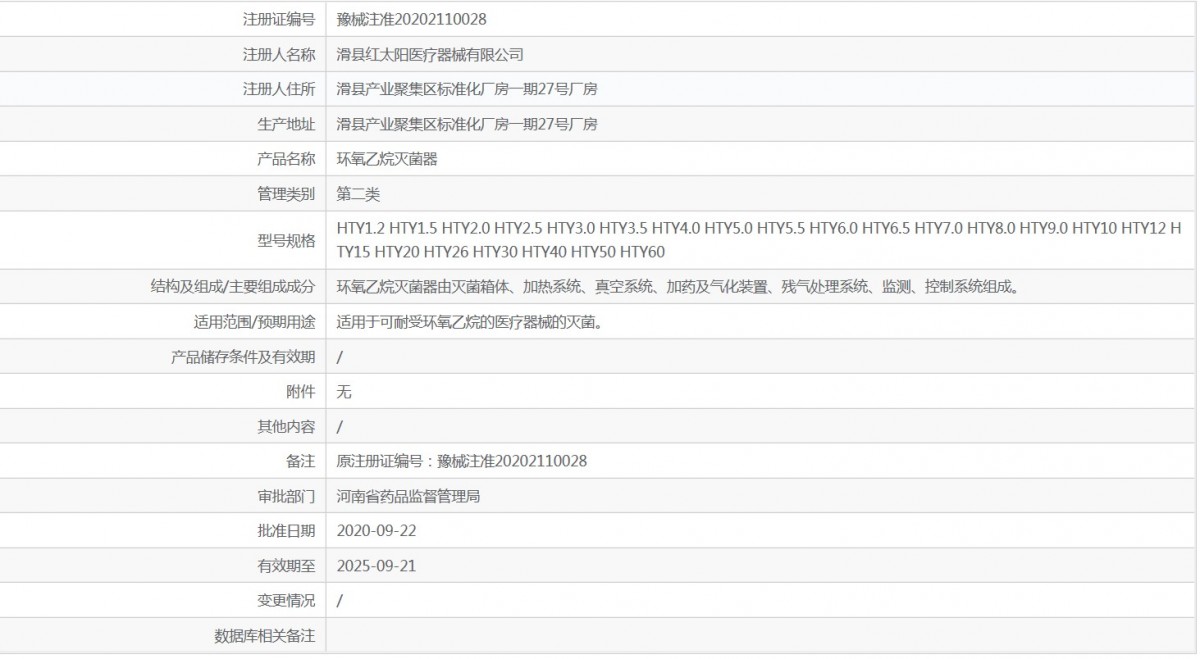Click the 适用范围/预期用途 label
The height and width of the screenshot is (659, 1200).
click(x=254, y=322)
